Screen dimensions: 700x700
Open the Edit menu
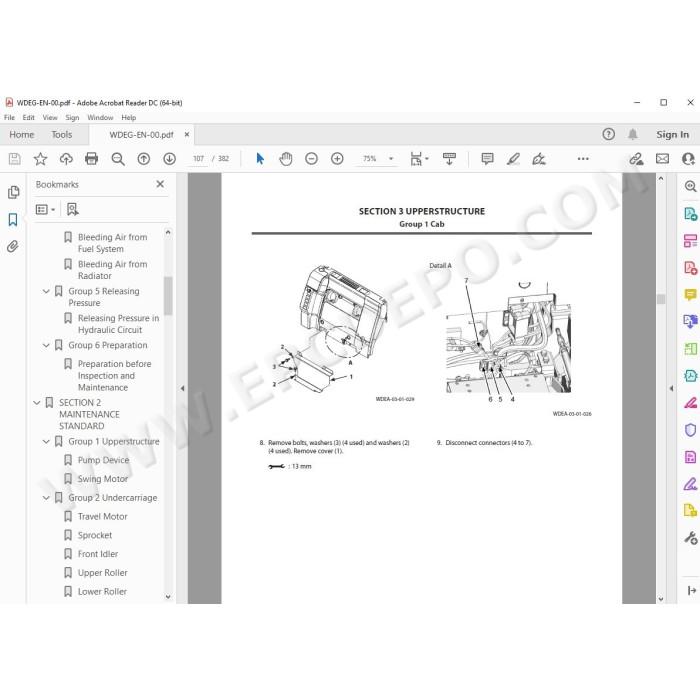click(x=29, y=117)
